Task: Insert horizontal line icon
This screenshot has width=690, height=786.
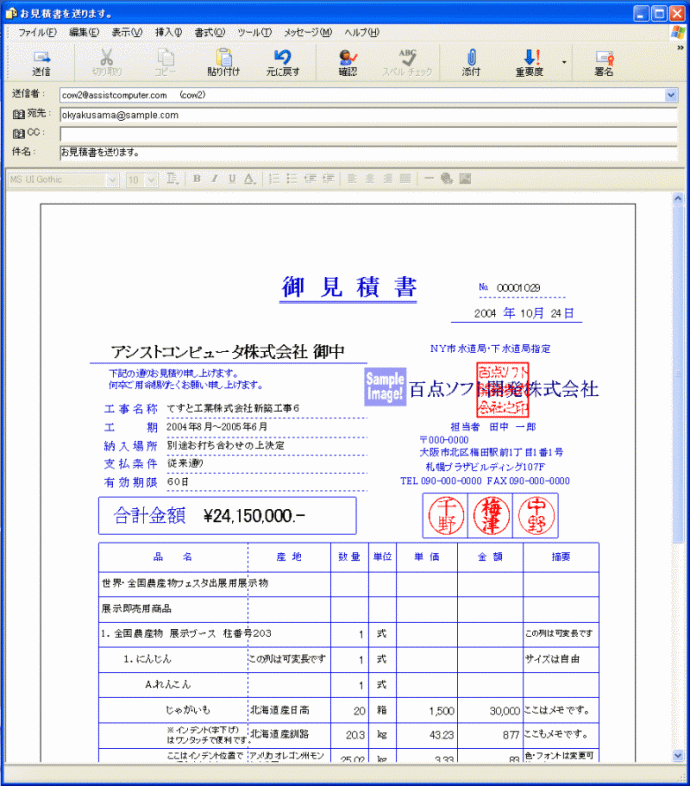Action: [x=429, y=179]
